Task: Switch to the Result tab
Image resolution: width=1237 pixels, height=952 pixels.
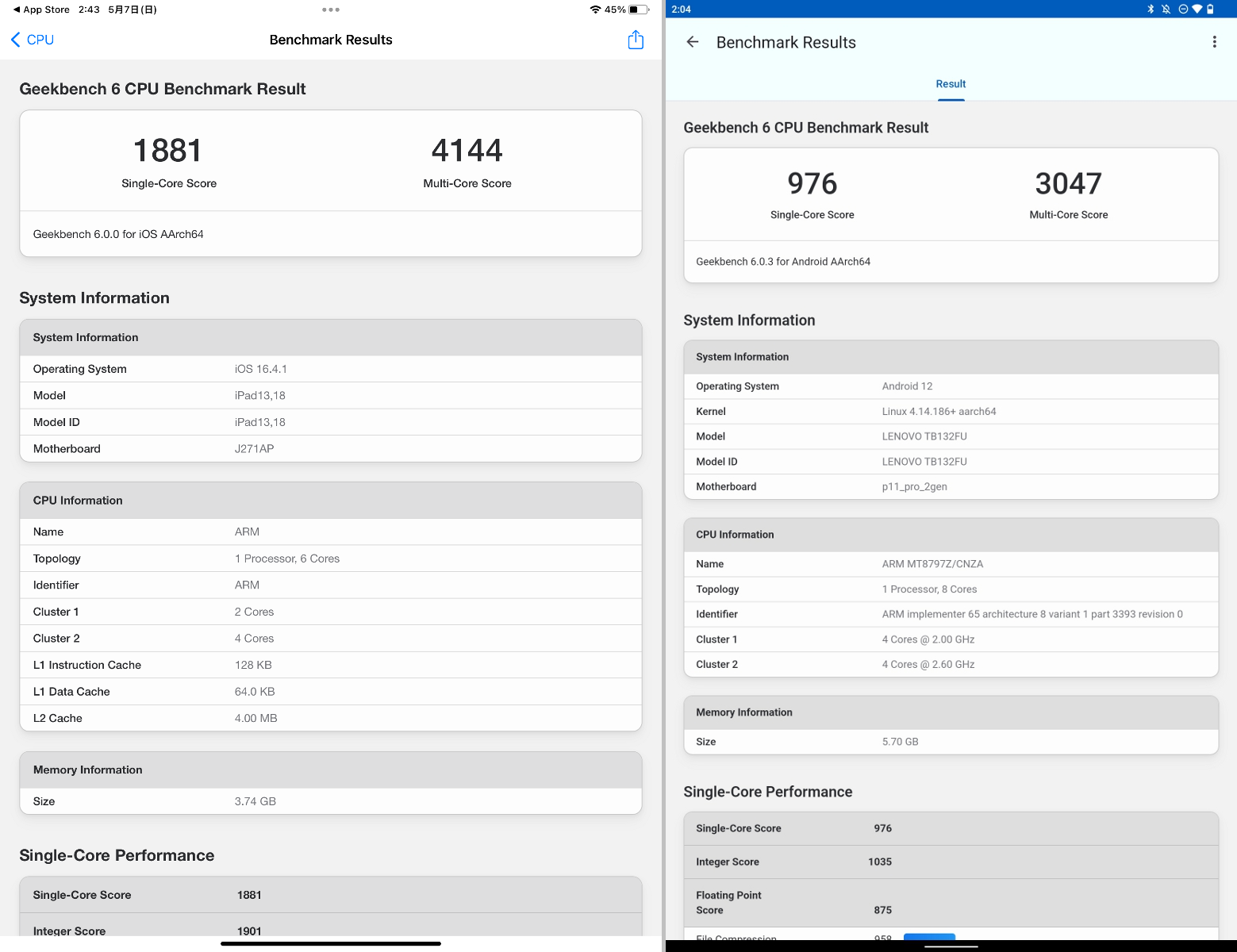Action: click(951, 84)
